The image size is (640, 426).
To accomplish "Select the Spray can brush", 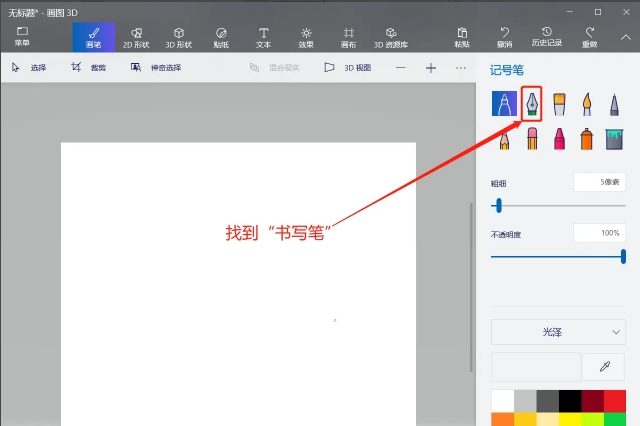I will [587, 139].
